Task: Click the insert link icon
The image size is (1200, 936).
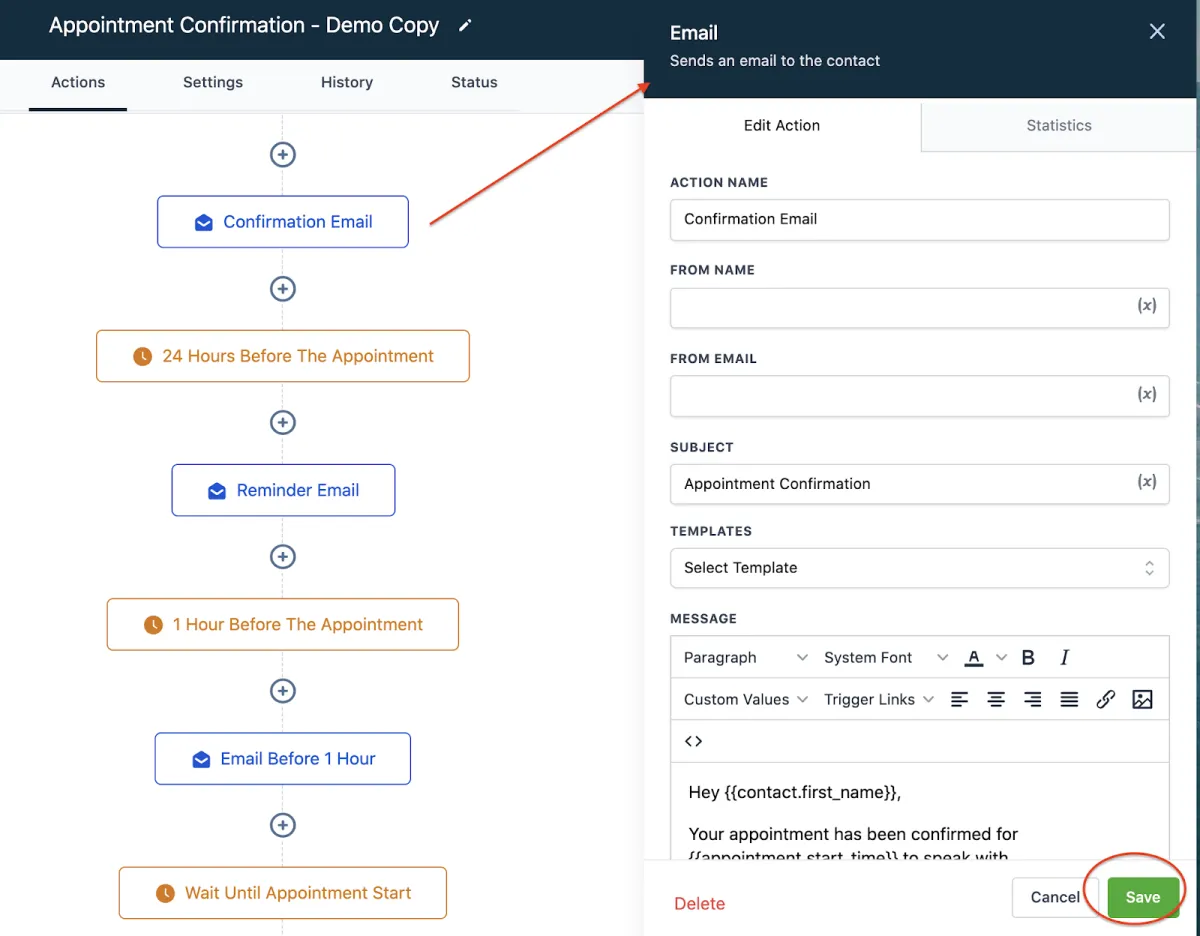Action: pyautogui.click(x=1105, y=700)
